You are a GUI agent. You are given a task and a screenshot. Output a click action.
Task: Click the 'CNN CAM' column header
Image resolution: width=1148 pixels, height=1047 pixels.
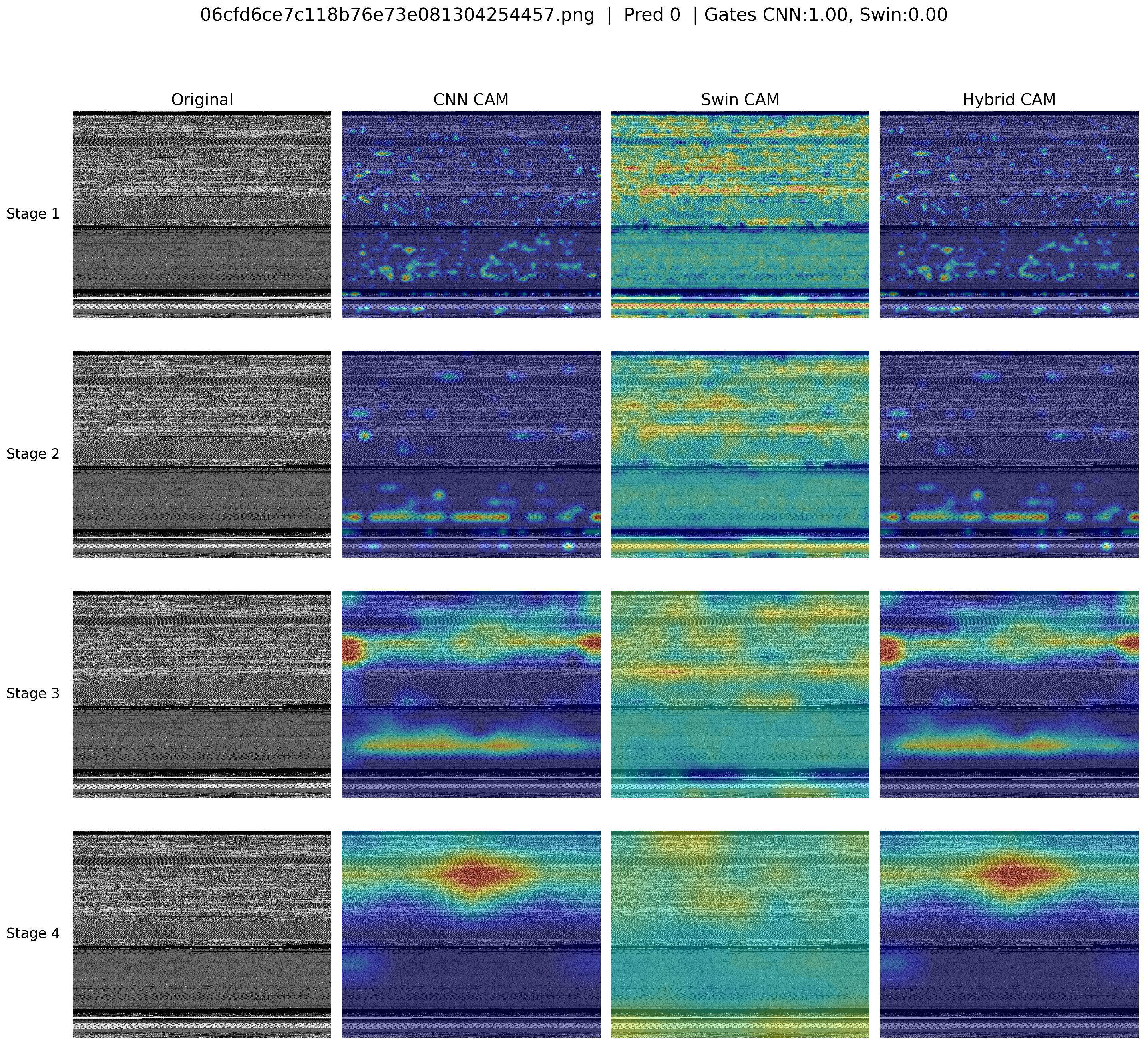pos(471,100)
